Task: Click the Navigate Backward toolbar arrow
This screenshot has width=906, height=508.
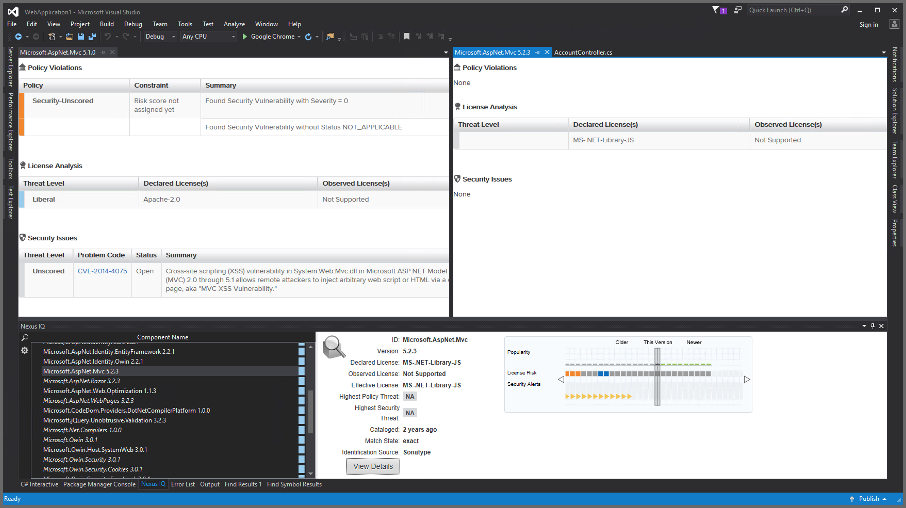Action: tap(18, 36)
